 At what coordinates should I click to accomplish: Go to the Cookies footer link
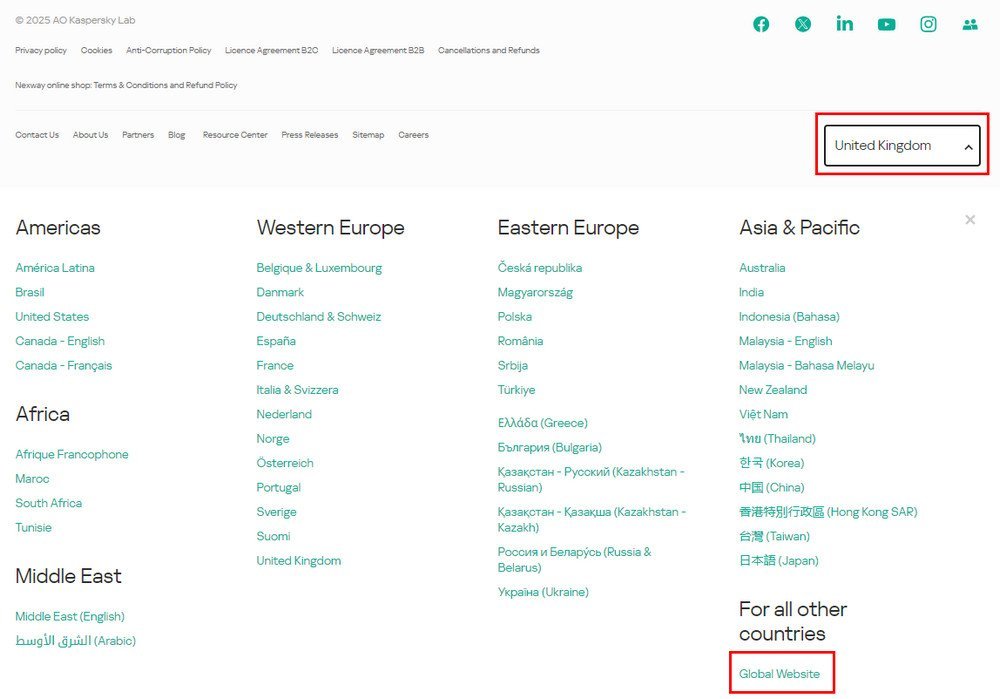96,50
